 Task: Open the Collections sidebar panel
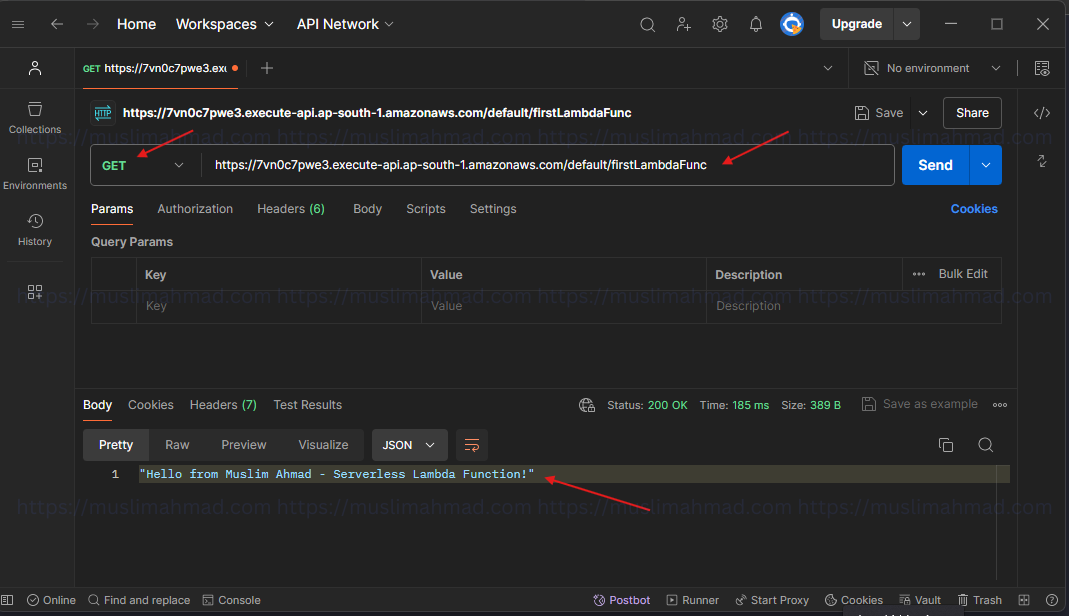click(34, 114)
